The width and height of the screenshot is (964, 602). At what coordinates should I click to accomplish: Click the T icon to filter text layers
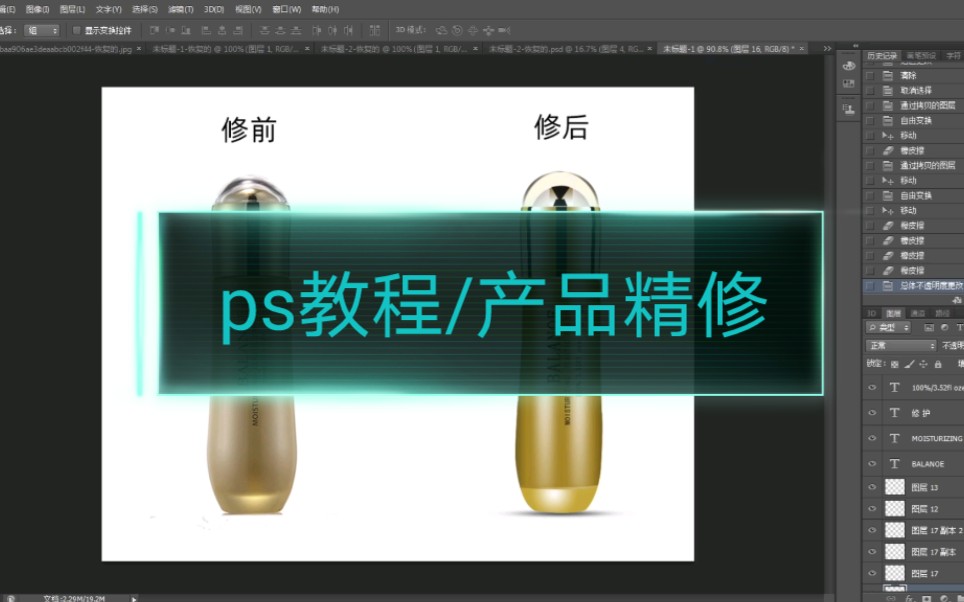(x=959, y=327)
